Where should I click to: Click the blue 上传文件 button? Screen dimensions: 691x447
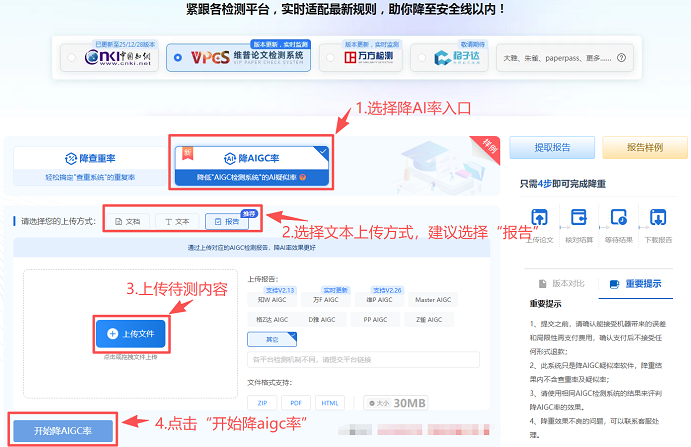[x=131, y=331]
